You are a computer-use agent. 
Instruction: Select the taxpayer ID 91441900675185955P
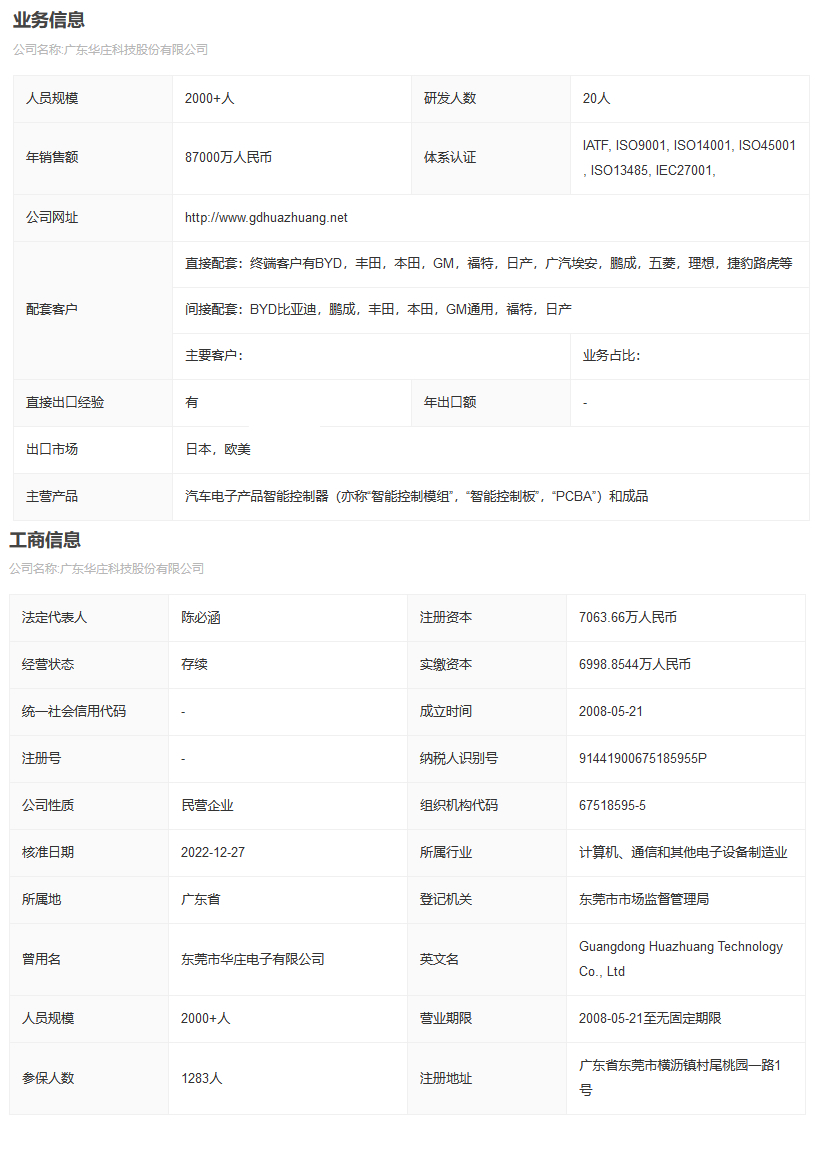[x=643, y=758]
